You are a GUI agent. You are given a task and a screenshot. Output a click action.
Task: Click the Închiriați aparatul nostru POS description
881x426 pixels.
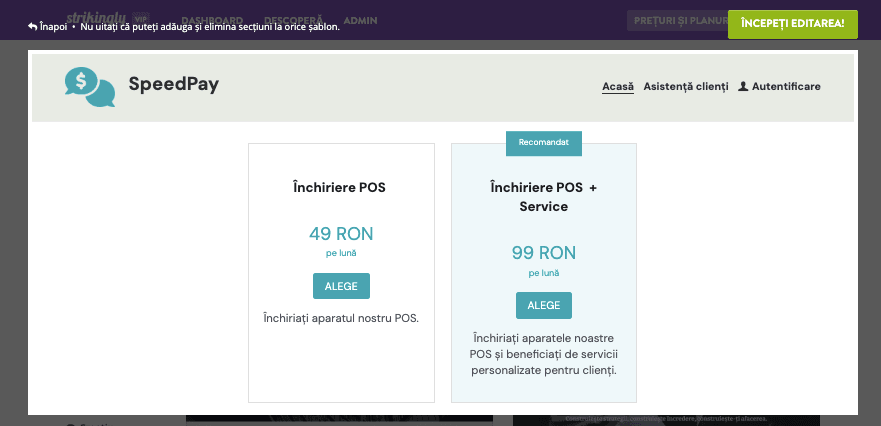[341, 319]
